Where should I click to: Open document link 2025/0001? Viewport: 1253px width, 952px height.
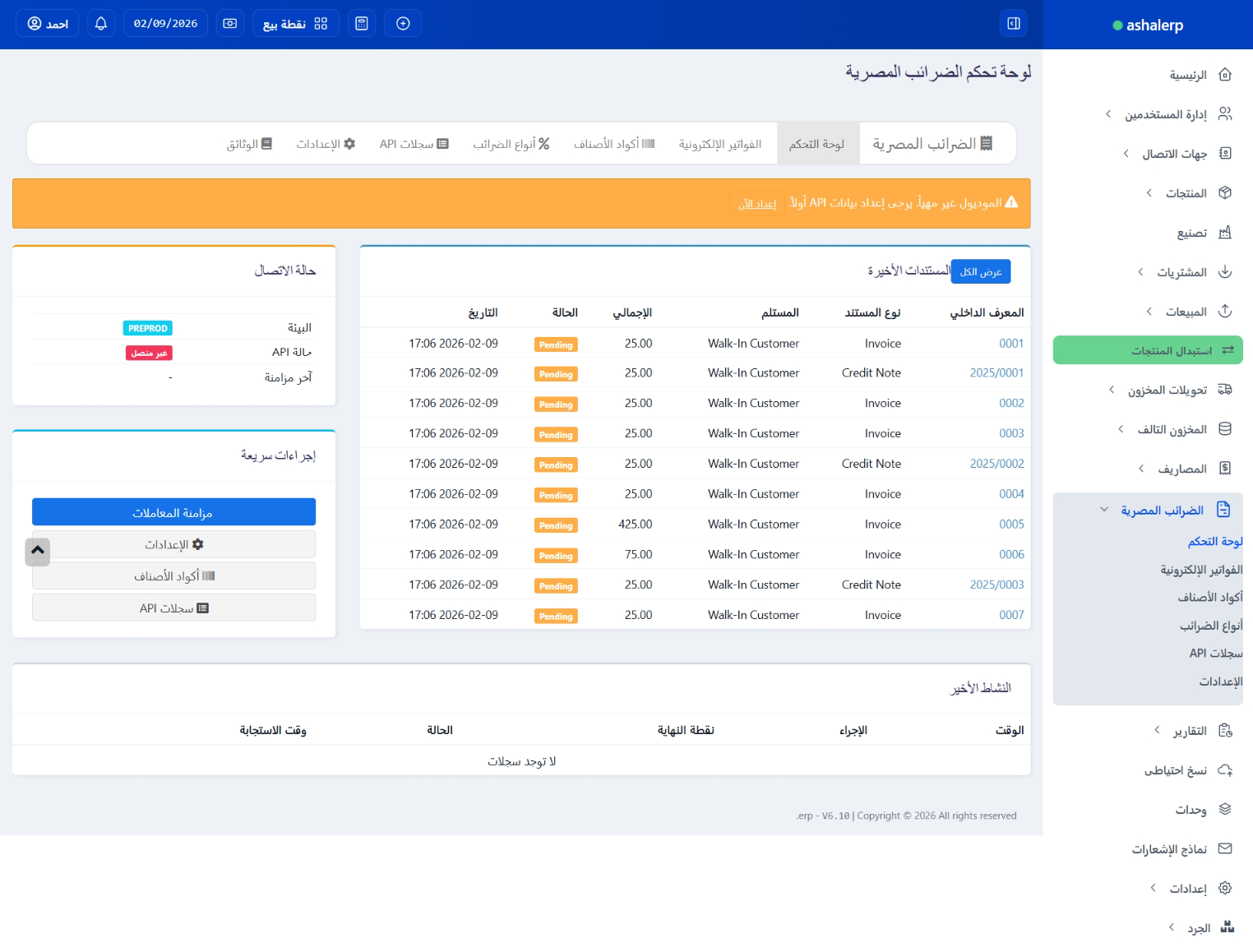click(x=996, y=373)
